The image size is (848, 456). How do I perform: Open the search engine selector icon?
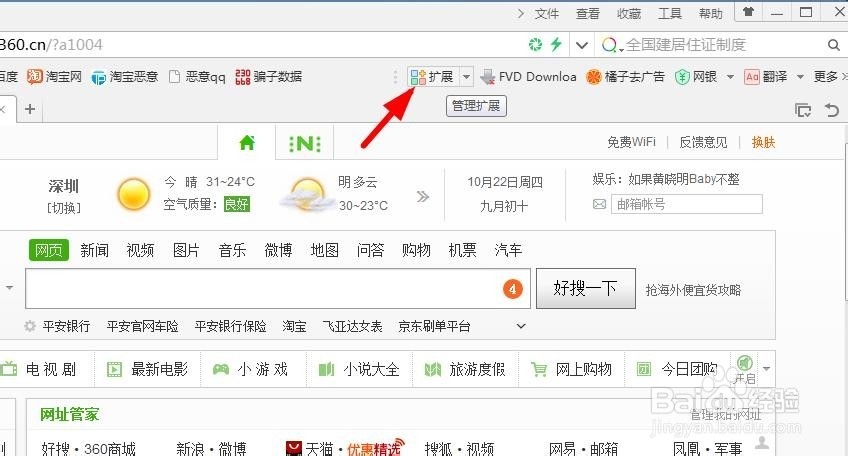(x=612, y=45)
